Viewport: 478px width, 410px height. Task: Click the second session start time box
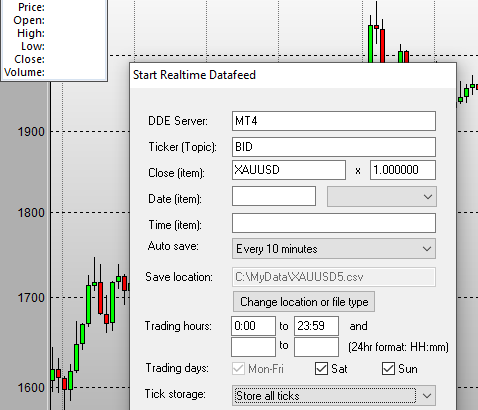point(253,347)
